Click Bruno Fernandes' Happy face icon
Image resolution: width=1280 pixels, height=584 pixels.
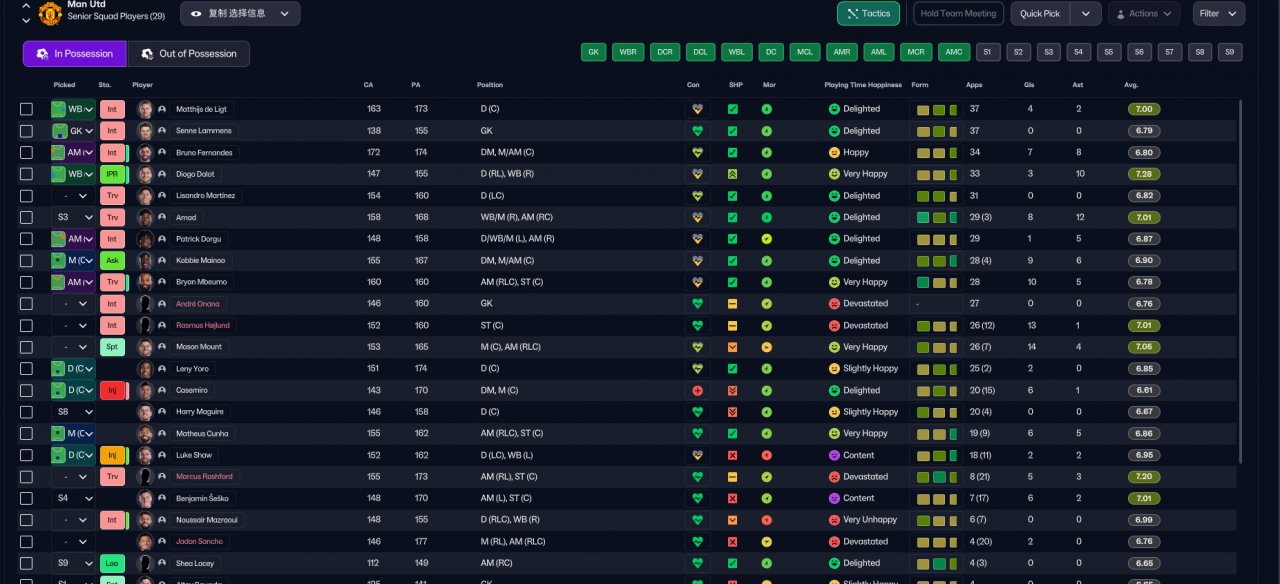click(x=834, y=152)
